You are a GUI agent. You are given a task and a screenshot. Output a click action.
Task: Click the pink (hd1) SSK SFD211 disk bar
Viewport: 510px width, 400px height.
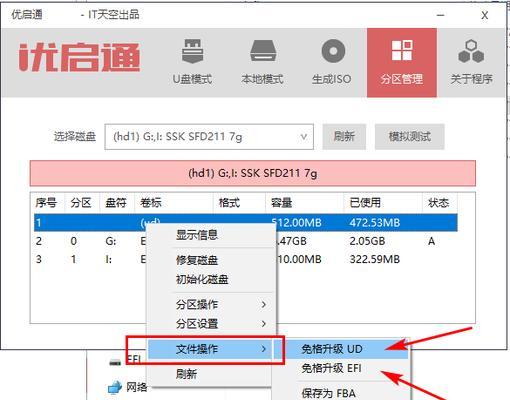click(253, 173)
